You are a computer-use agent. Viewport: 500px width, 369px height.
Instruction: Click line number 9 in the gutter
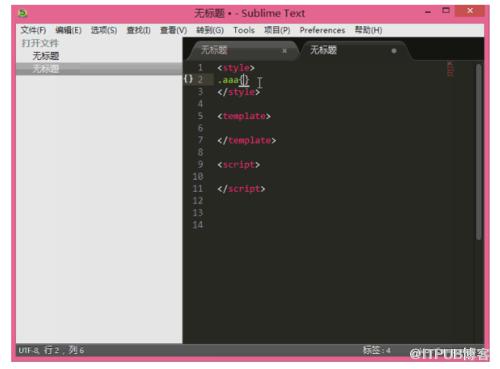click(200, 164)
